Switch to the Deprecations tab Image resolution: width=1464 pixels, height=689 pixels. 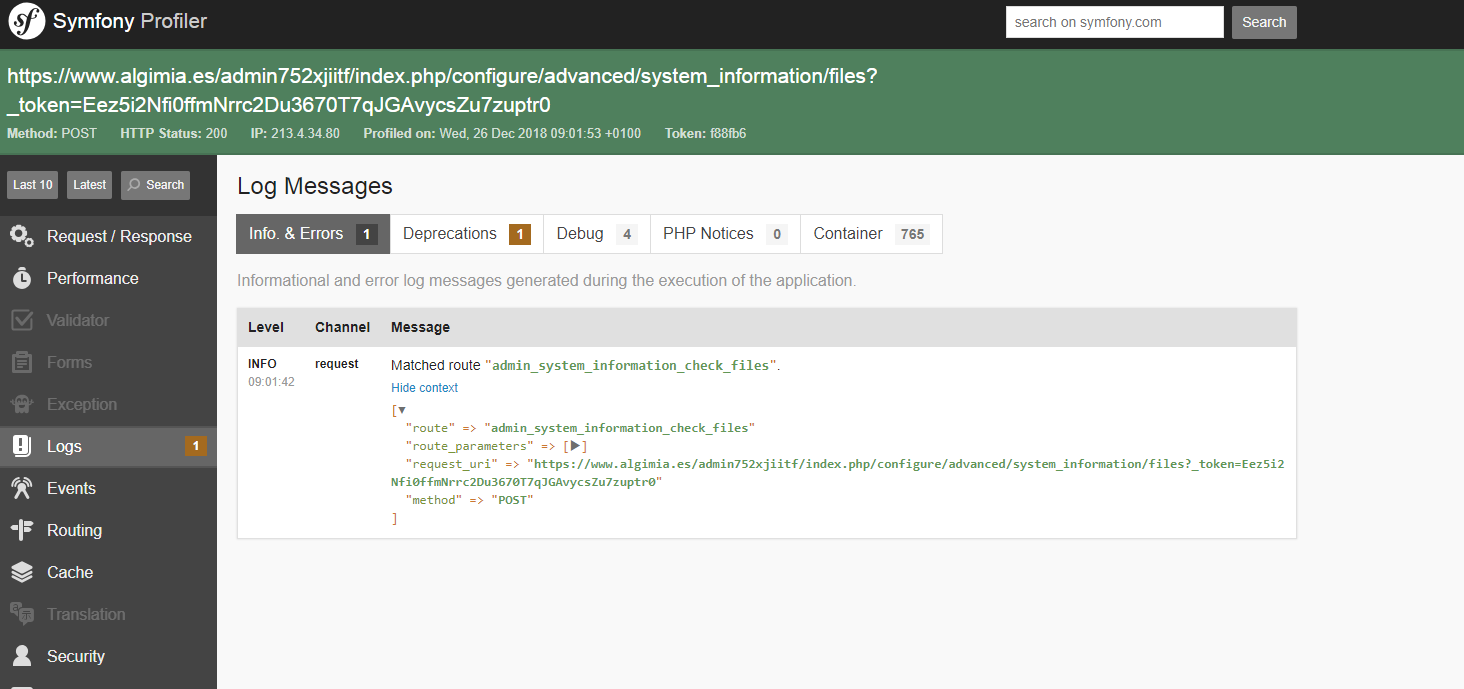coord(466,234)
